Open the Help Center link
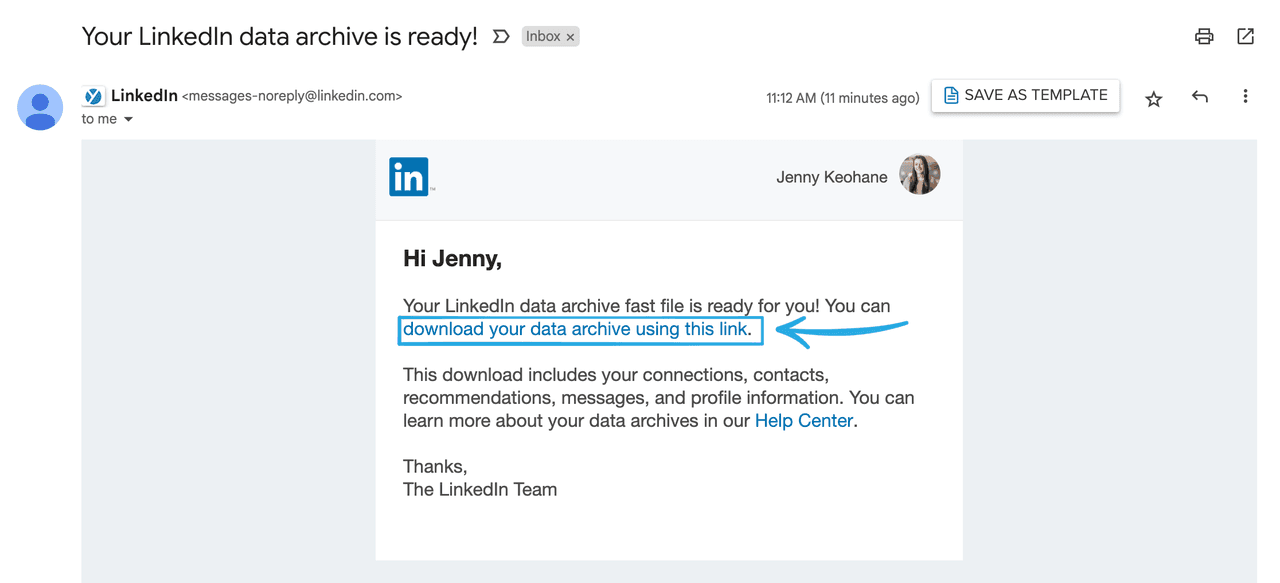1280x583 pixels. click(x=804, y=421)
